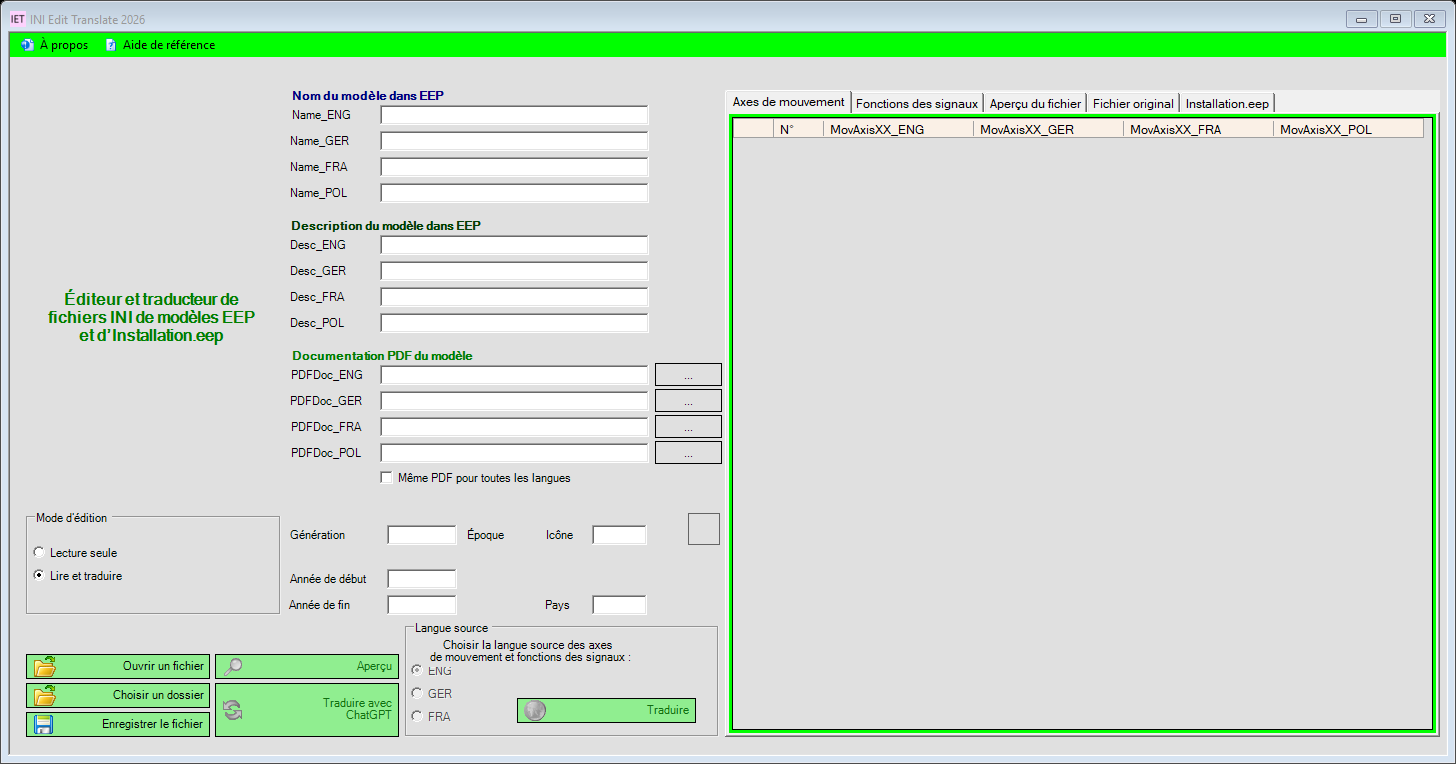Screen dimensions: 1456x764
Task: Click Traduire avec ChatGPT button
Action: (x=307, y=710)
